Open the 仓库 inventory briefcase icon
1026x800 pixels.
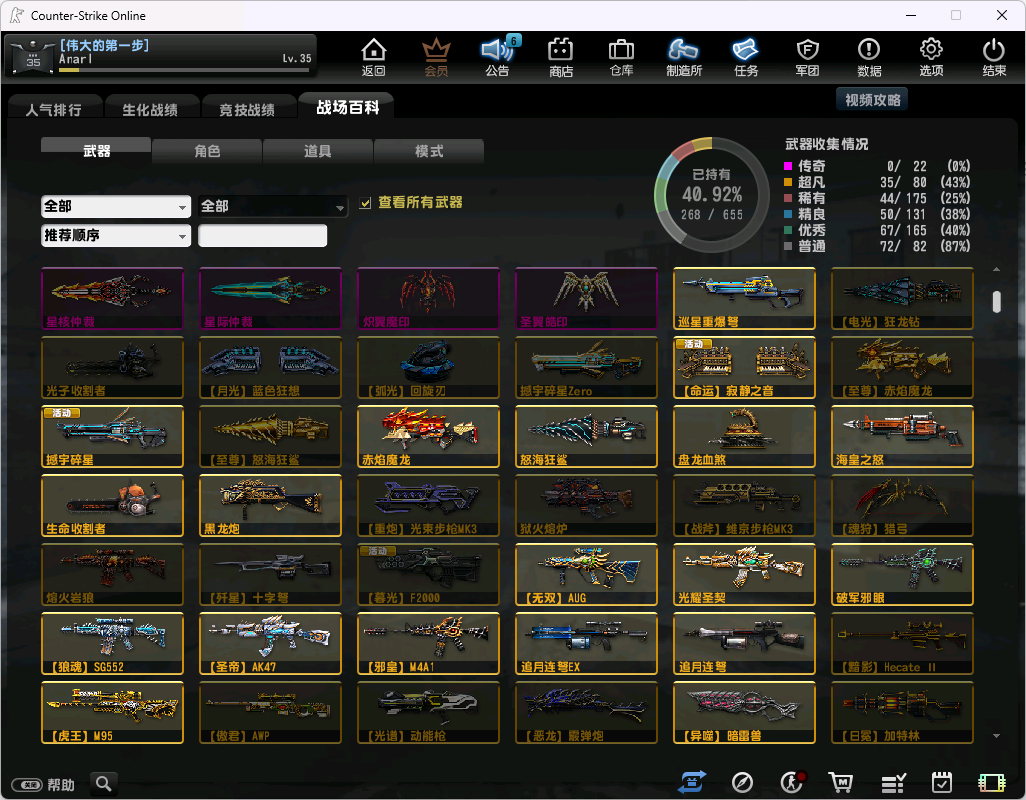pos(621,56)
